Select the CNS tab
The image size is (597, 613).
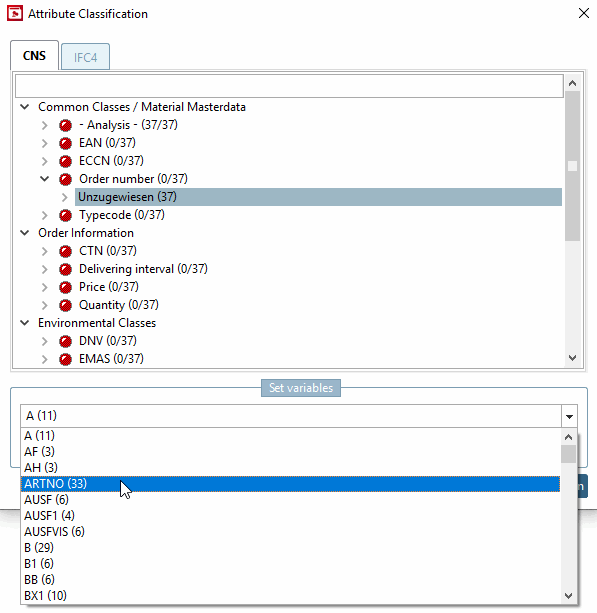(x=34, y=56)
